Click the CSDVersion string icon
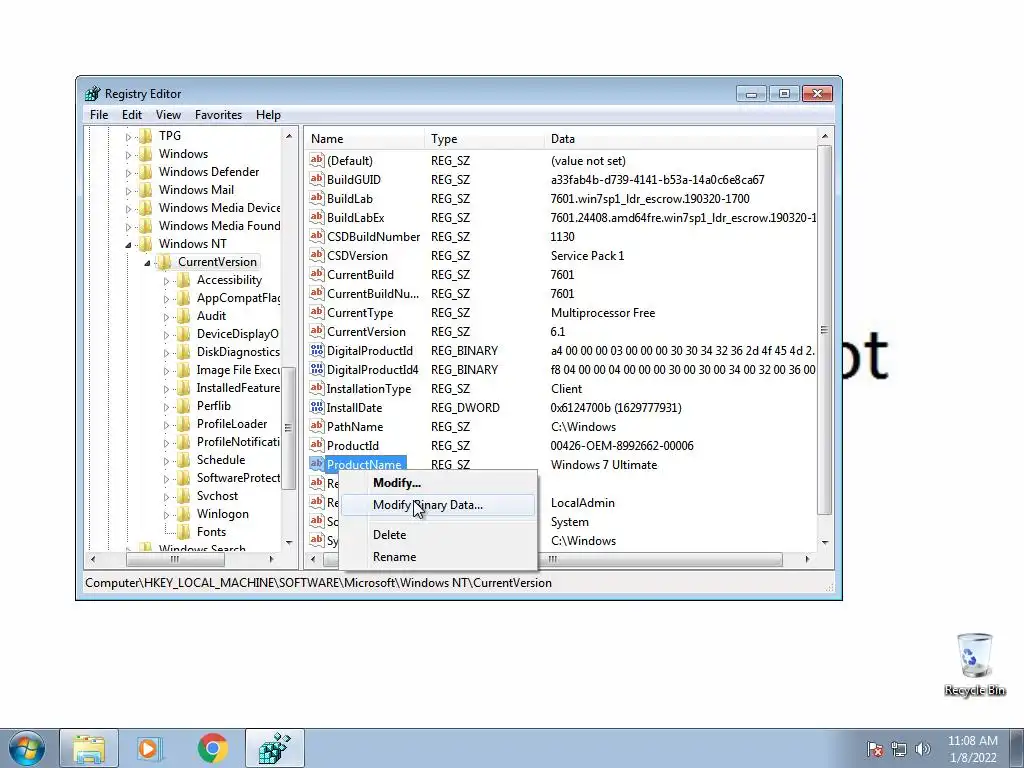 pos(317,255)
